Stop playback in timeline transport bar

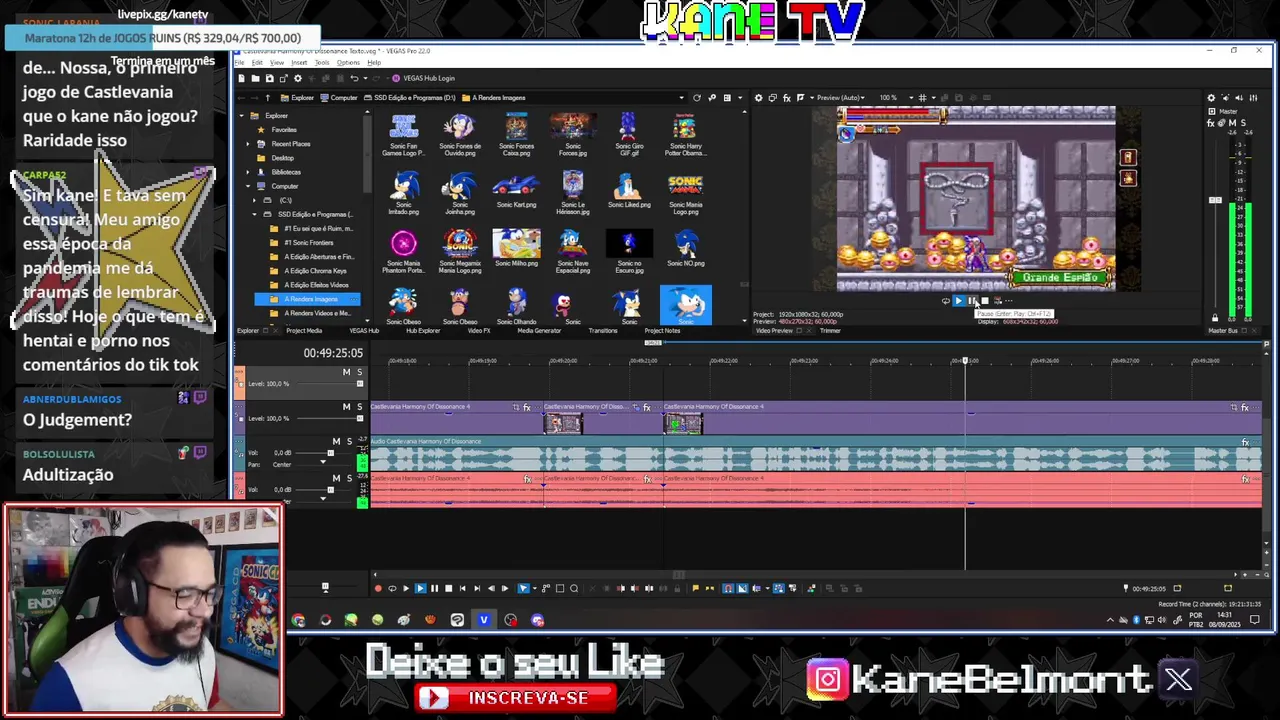[x=448, y=588]
